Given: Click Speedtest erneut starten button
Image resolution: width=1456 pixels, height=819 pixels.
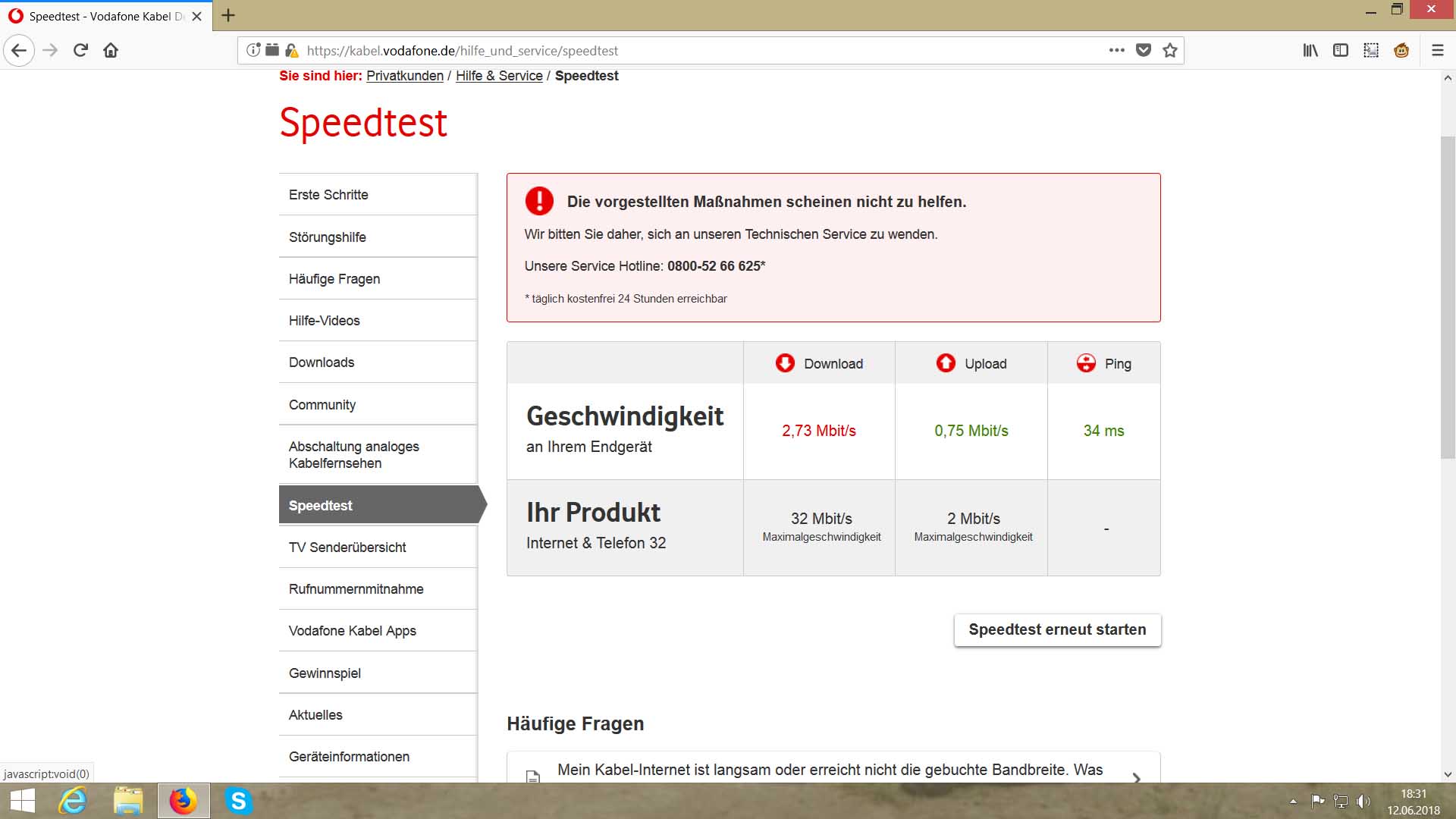Looking at the screenshot, I should tap(1057, 629).
